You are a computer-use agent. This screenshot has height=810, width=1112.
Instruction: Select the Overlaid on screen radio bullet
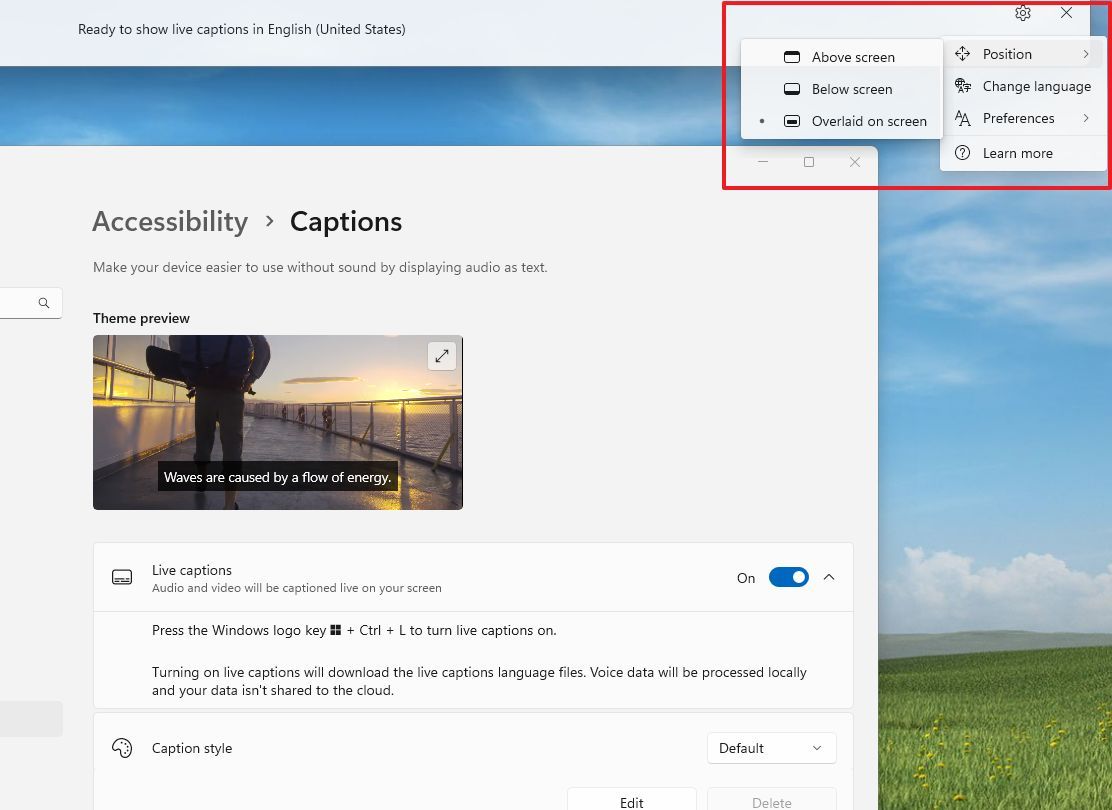point(762,121)
